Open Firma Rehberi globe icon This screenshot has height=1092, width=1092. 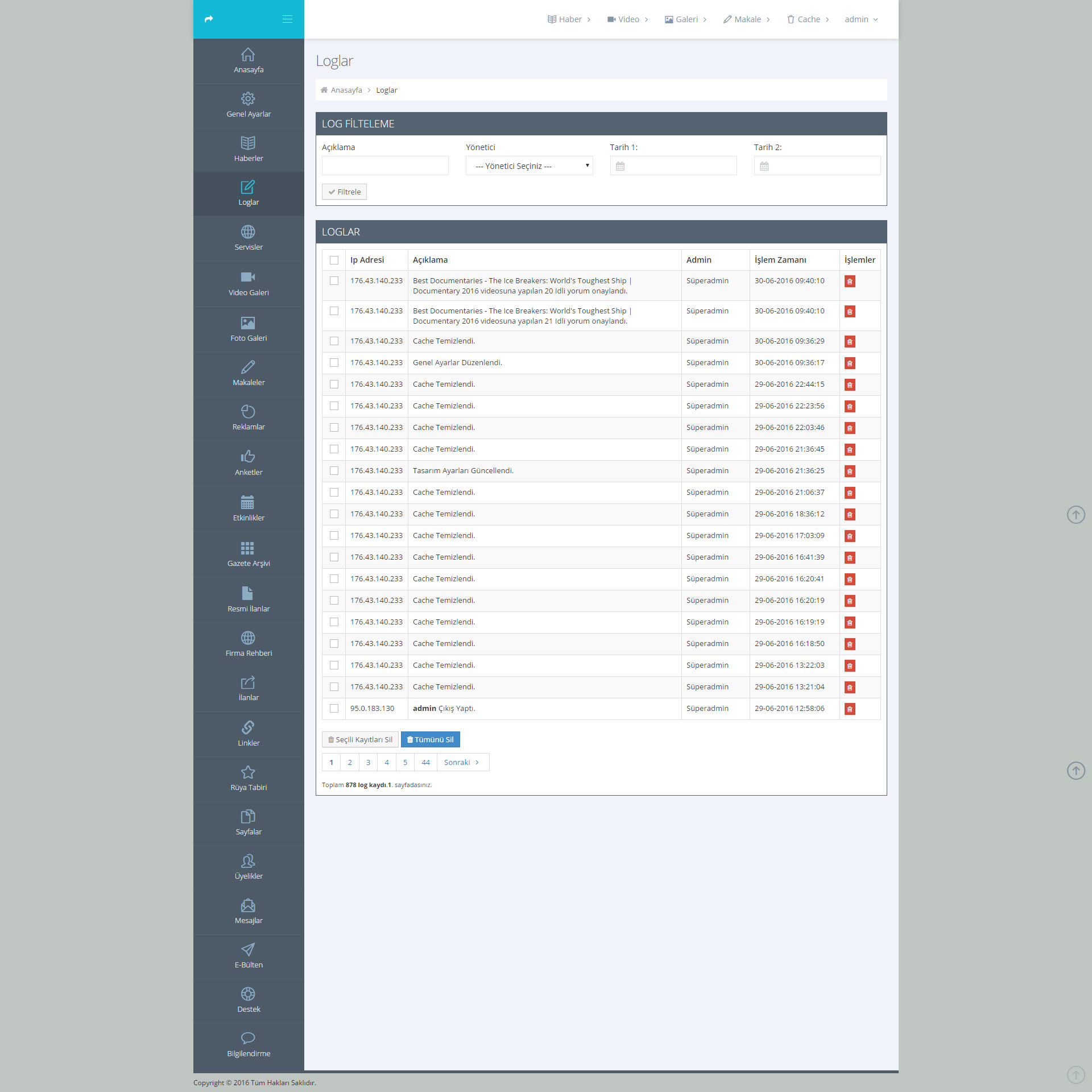(248, 638)
